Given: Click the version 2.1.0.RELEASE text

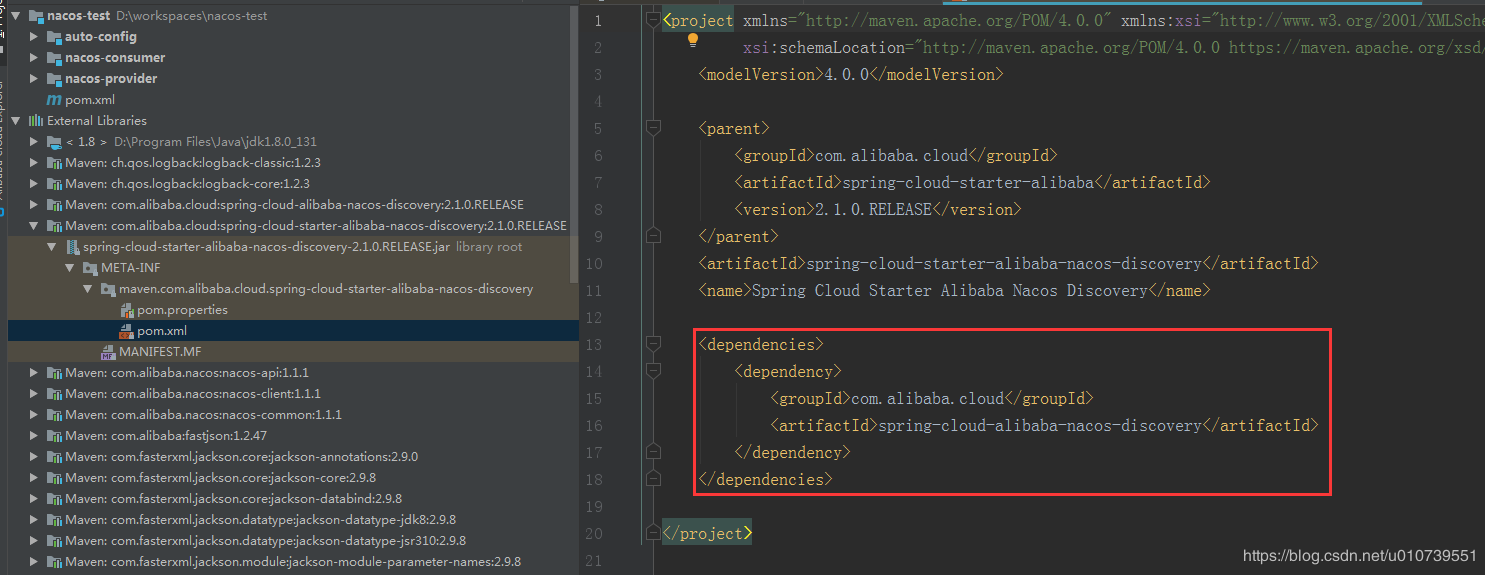Looking at the screenshot, I should click(877, 210).
